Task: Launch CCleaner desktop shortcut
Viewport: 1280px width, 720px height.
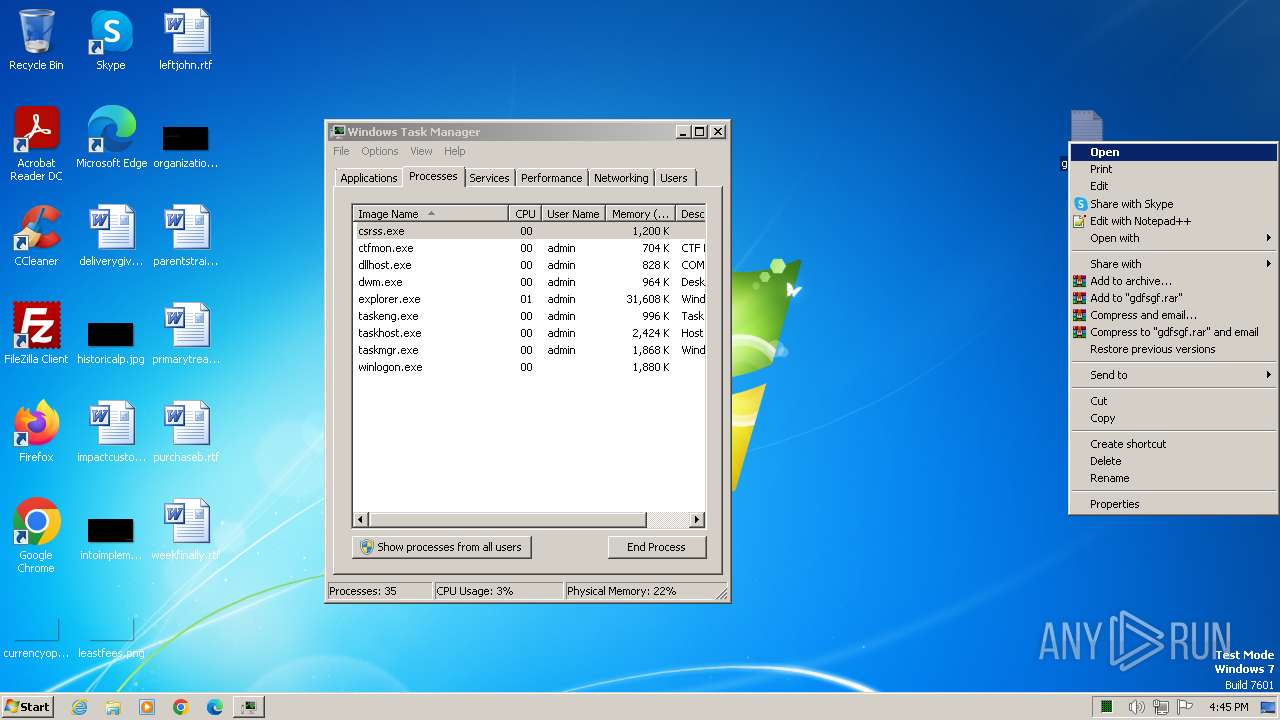Action: pos(36,236)
